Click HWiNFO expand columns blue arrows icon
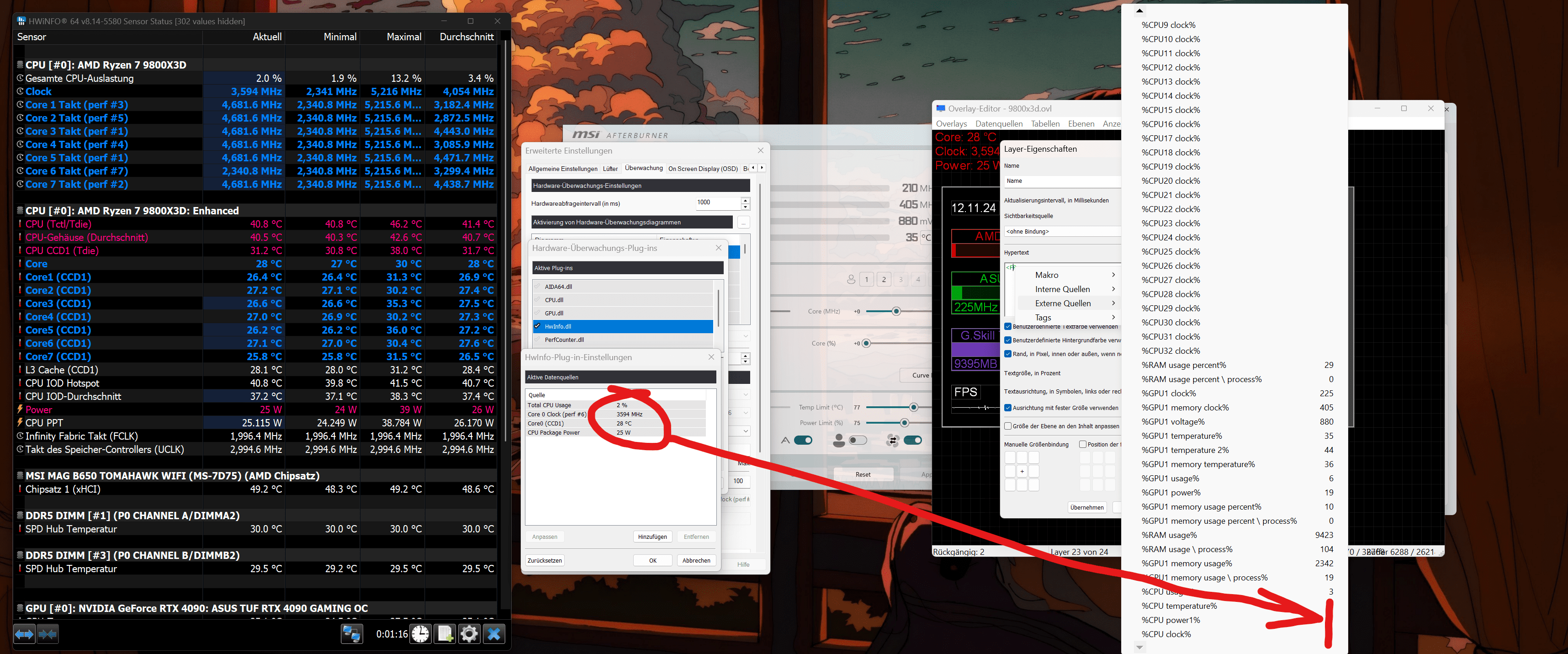This screenshot has width=1568, height=654. [x=24, y=634]
